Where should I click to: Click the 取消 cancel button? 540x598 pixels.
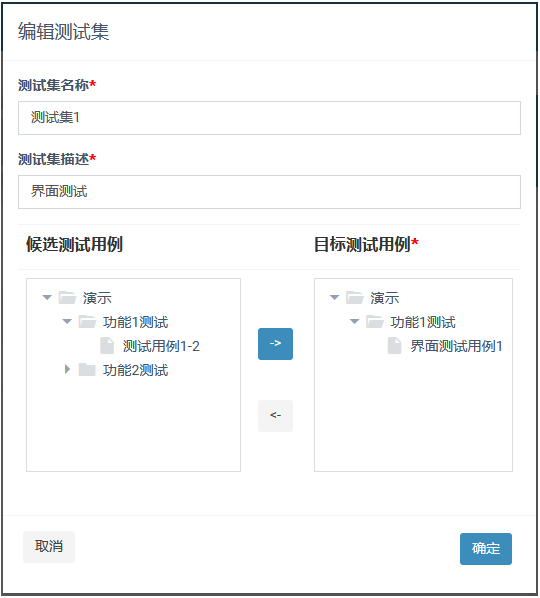coord(49,547)
